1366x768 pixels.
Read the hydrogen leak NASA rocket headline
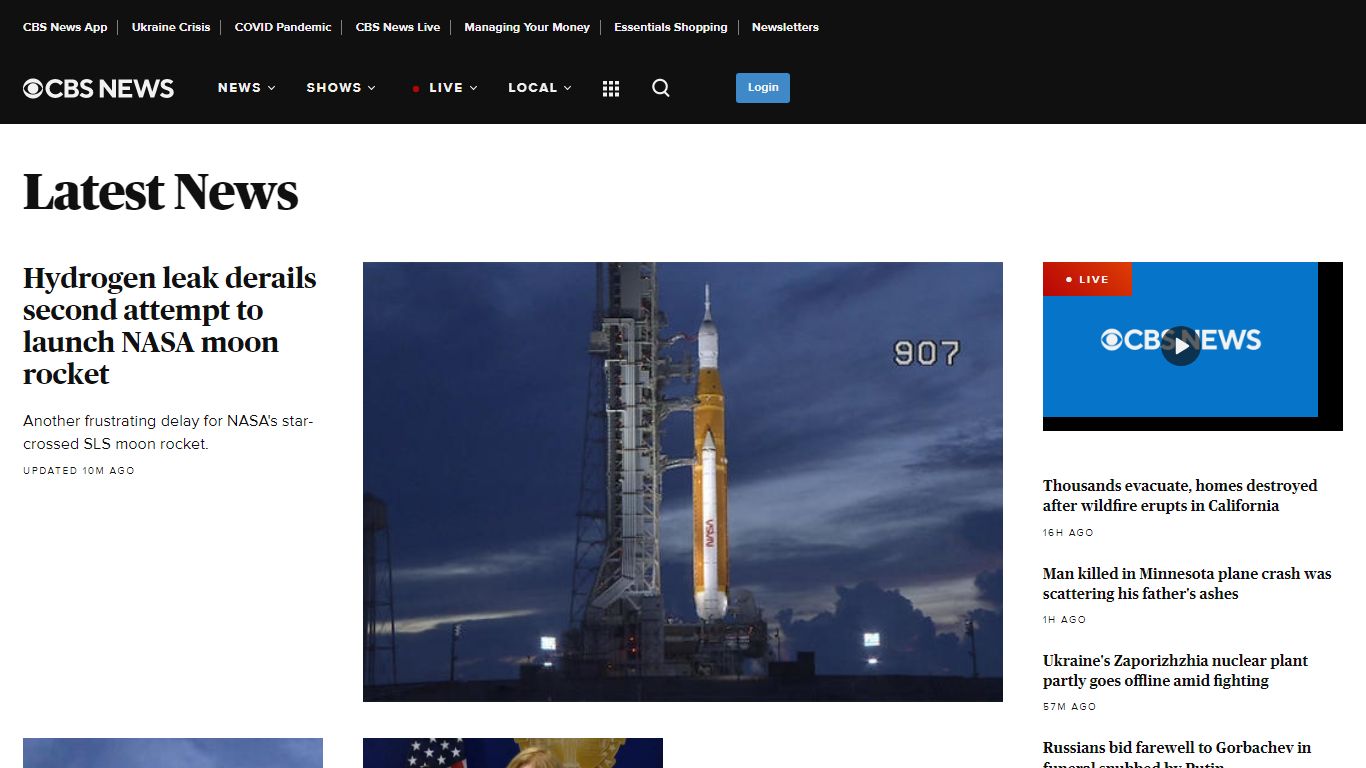[x=170, y=326]
